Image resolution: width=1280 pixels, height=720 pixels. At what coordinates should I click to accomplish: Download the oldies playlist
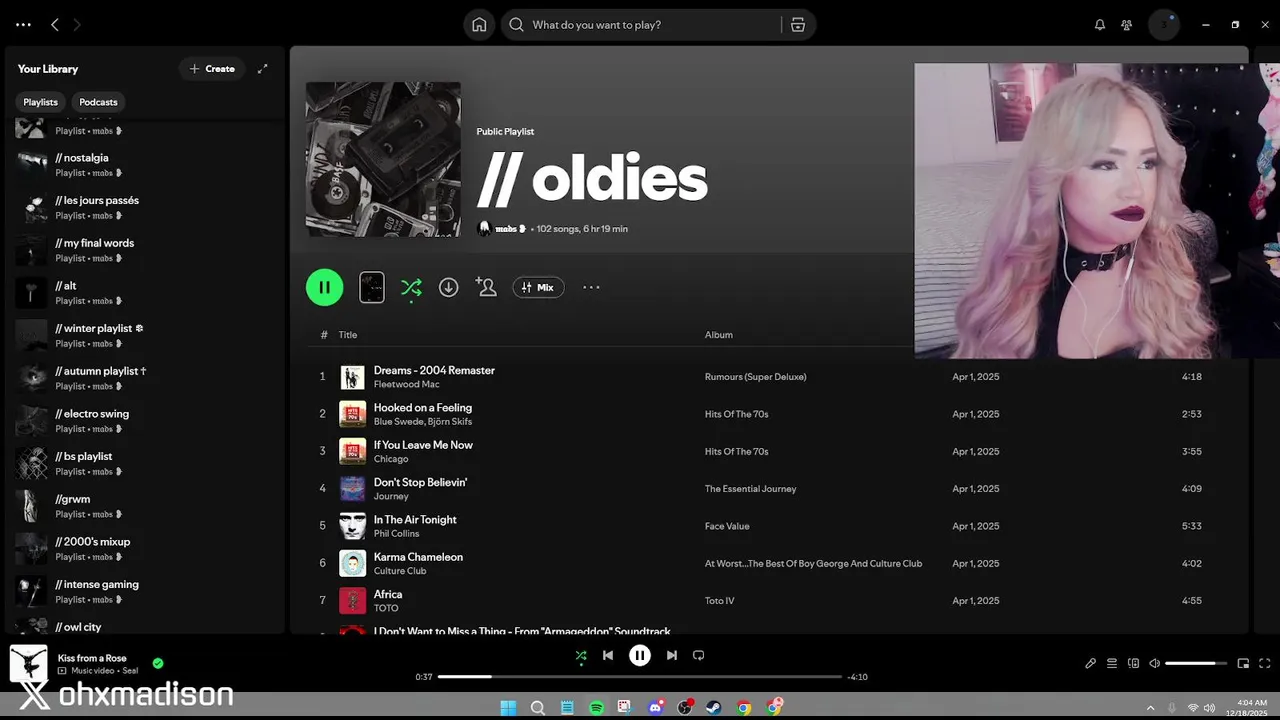449,287
